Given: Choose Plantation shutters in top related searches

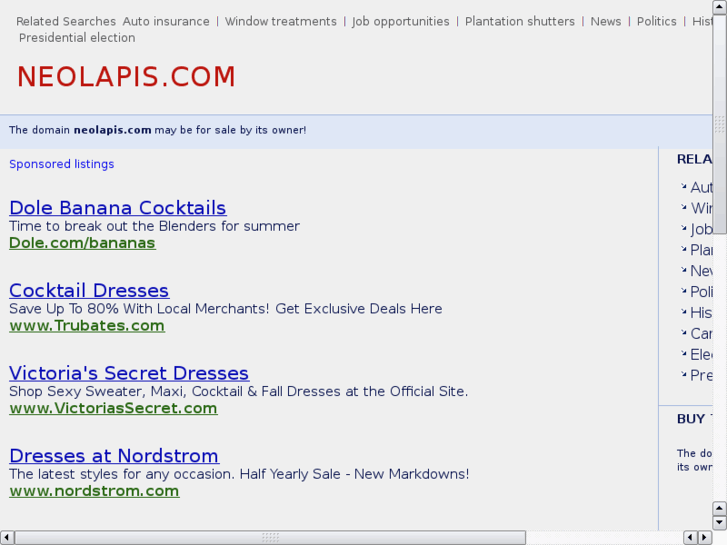Looking at the screenshot, I should point(520,21).
